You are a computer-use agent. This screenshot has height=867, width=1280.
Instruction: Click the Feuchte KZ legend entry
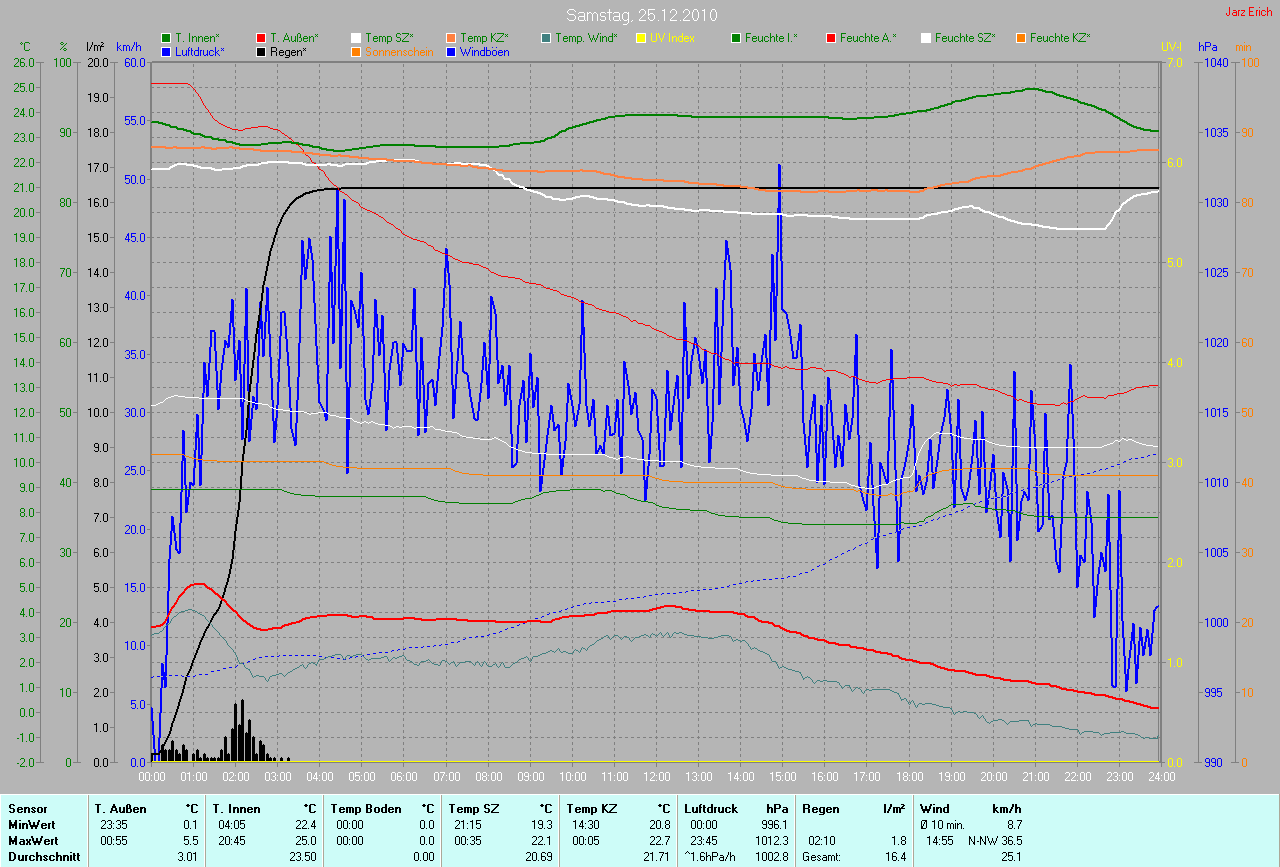1059,38
